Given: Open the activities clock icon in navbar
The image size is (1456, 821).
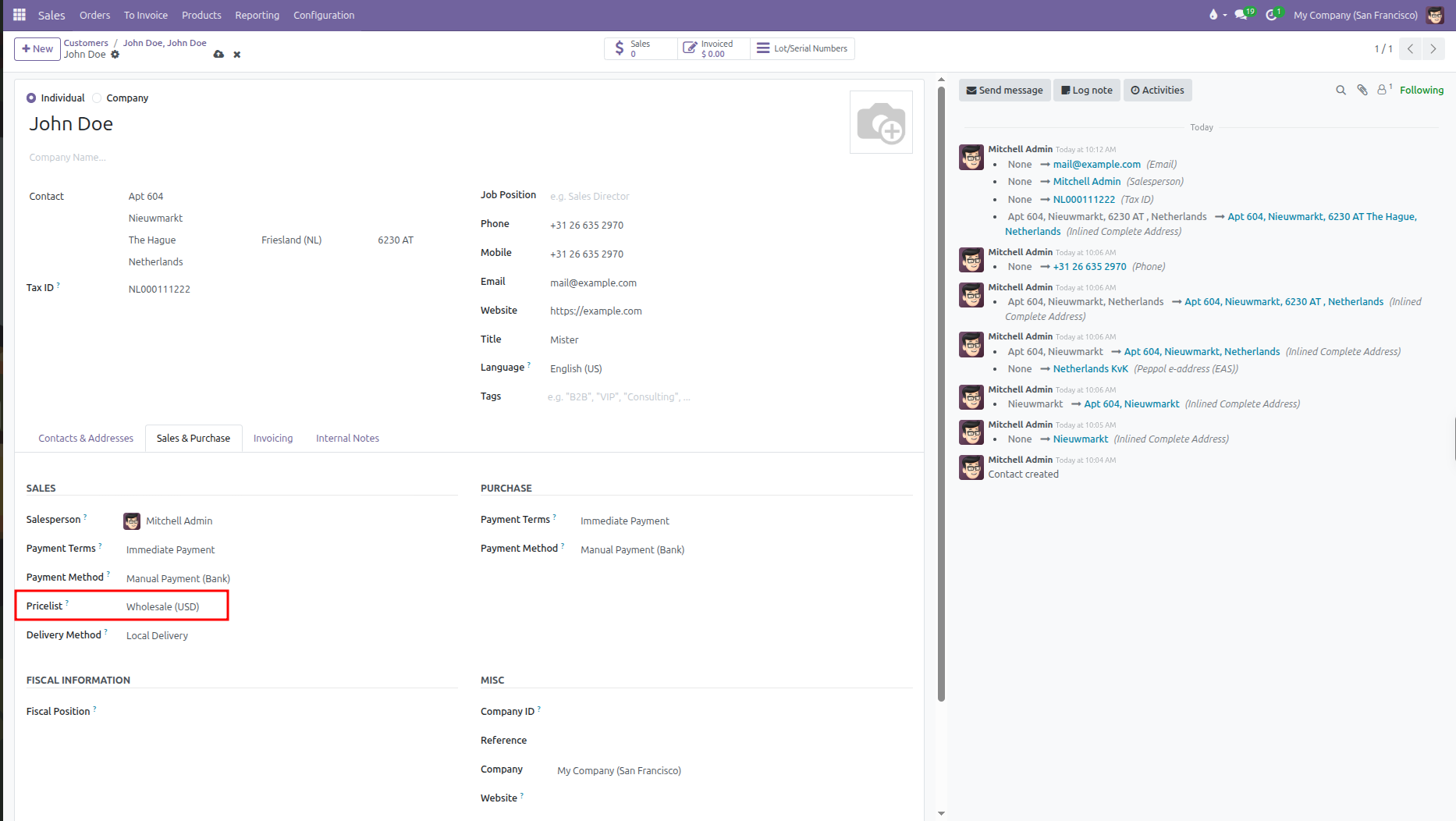Looking at the screenshot, I should pyautogui.click(x=1273, y=15).
